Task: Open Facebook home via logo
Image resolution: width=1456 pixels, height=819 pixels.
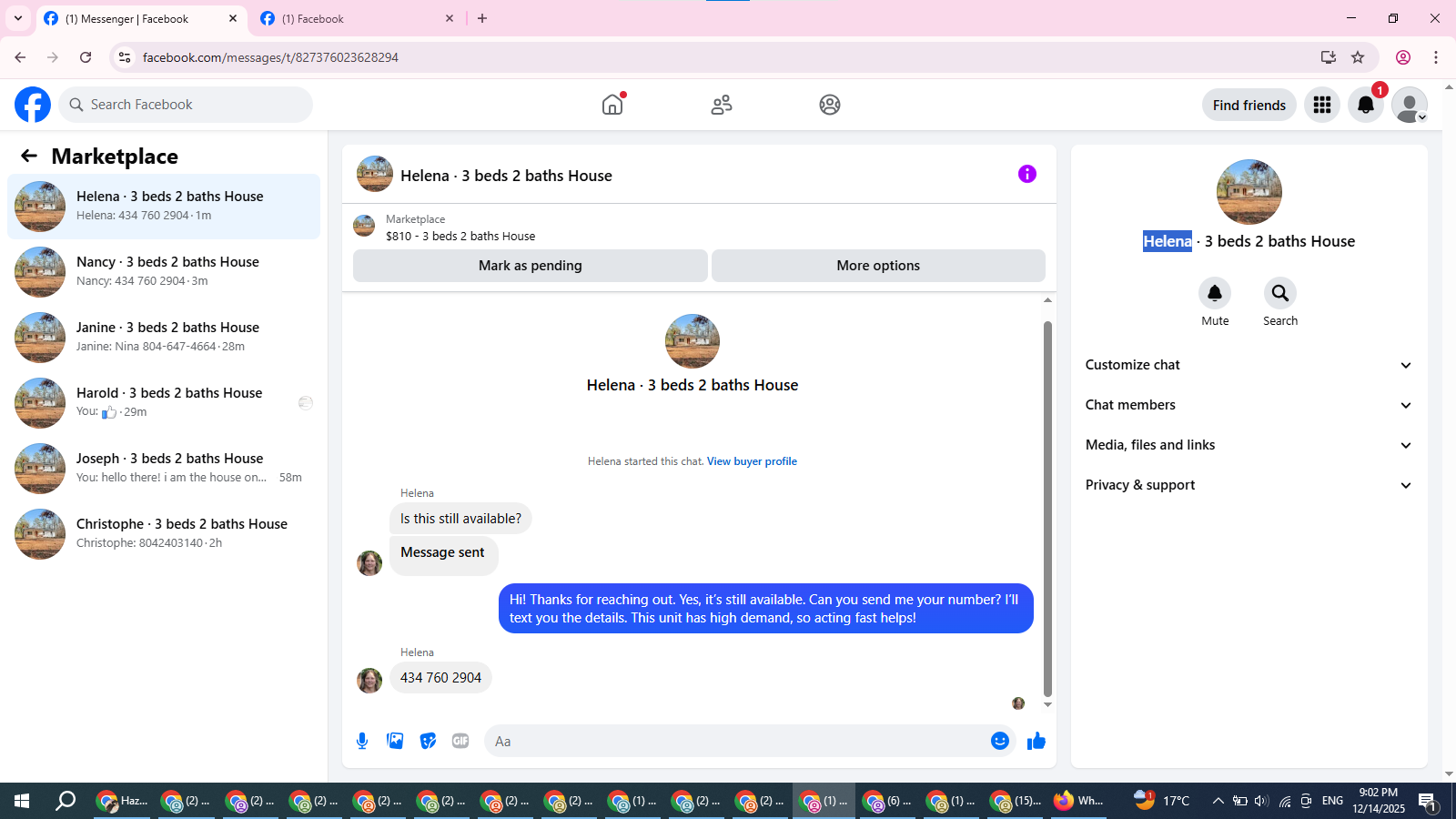Action: (33, 105)
